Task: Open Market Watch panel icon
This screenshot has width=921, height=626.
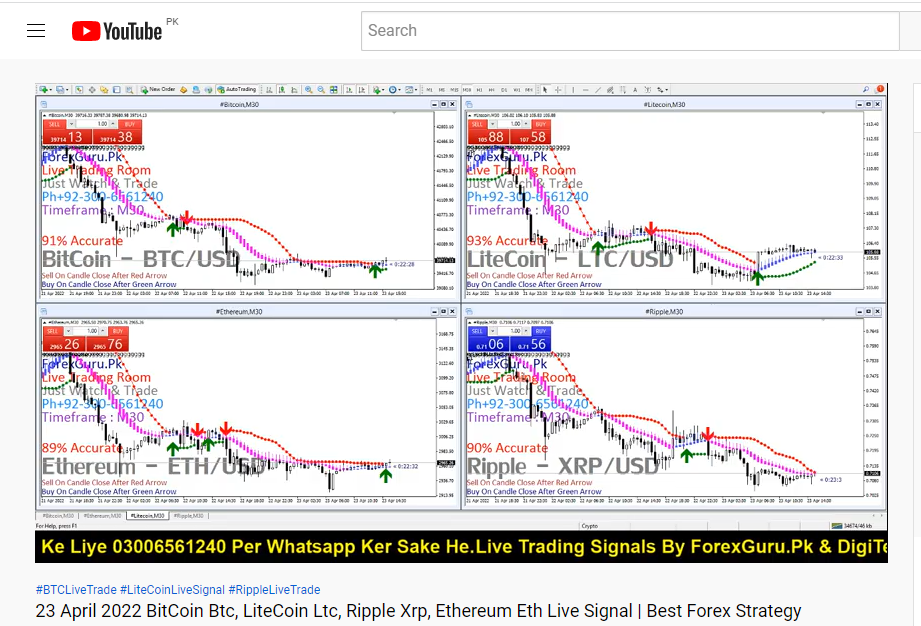Action: click(79, 90)
